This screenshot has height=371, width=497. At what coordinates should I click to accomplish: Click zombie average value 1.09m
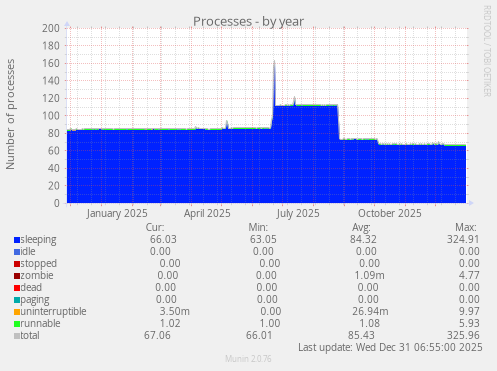pos(369,275)
